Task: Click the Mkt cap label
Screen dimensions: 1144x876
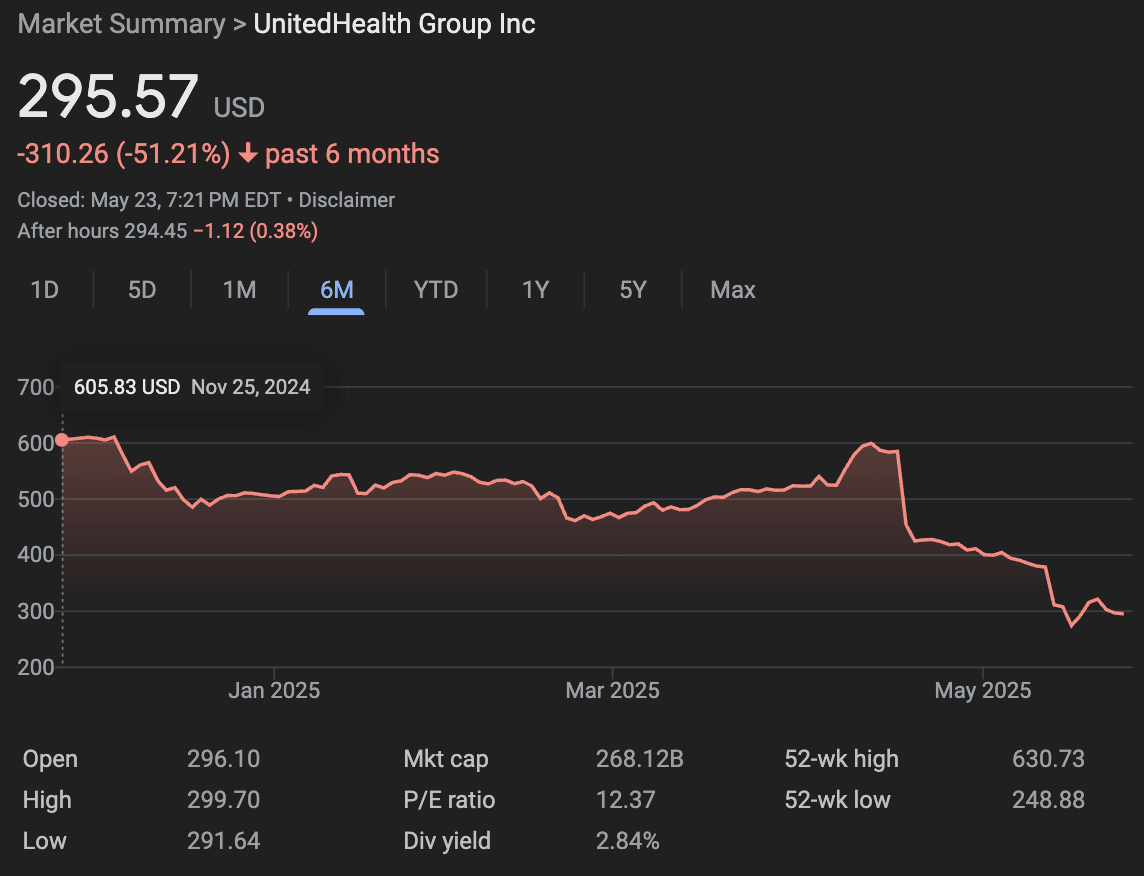Action: [x=446, y=759]
